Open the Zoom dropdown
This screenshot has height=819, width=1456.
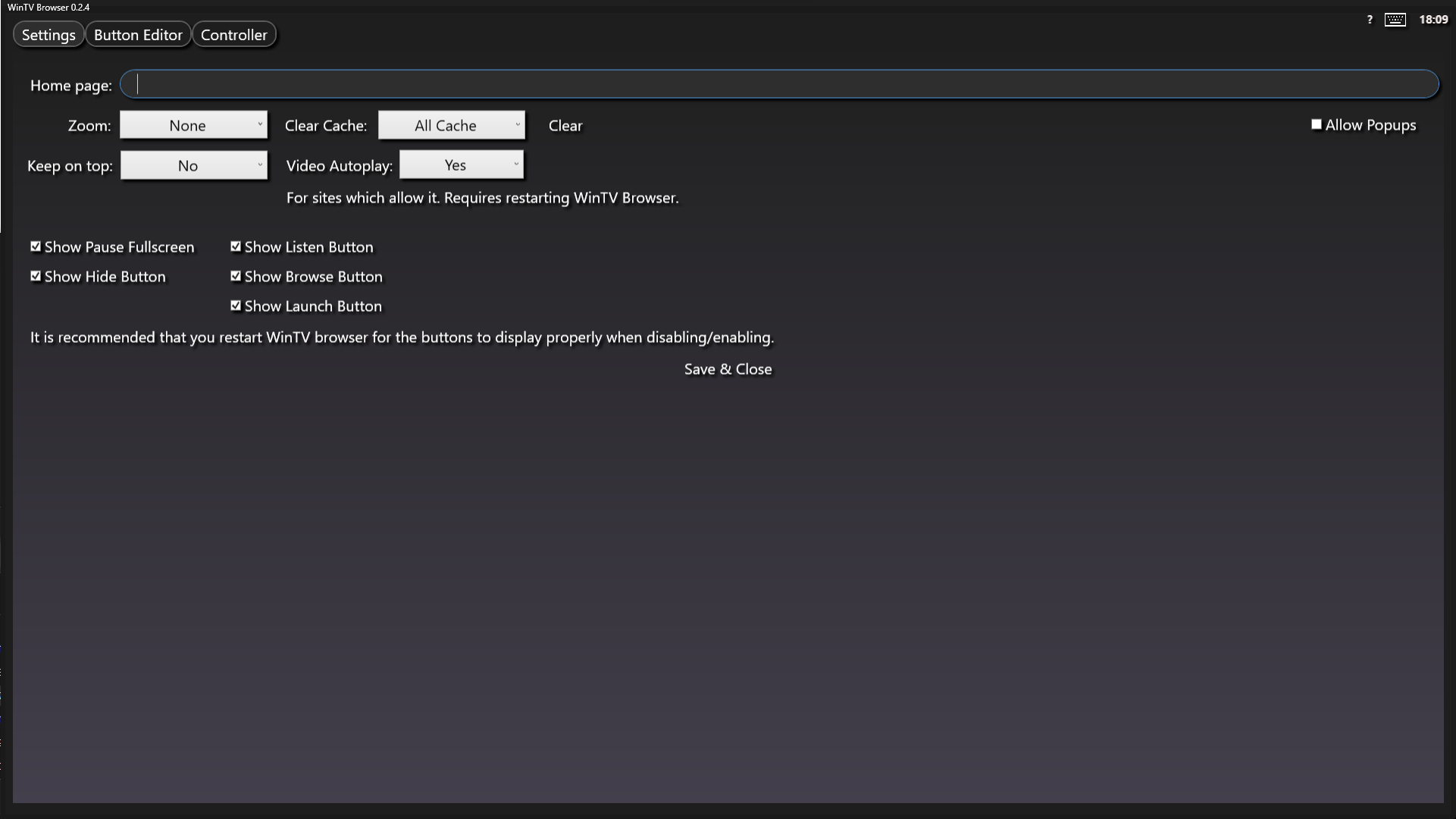(x=193, y=125)
